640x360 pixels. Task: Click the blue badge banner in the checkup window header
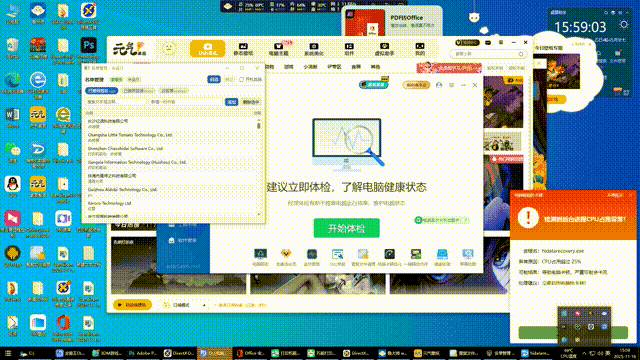point(373,84)
